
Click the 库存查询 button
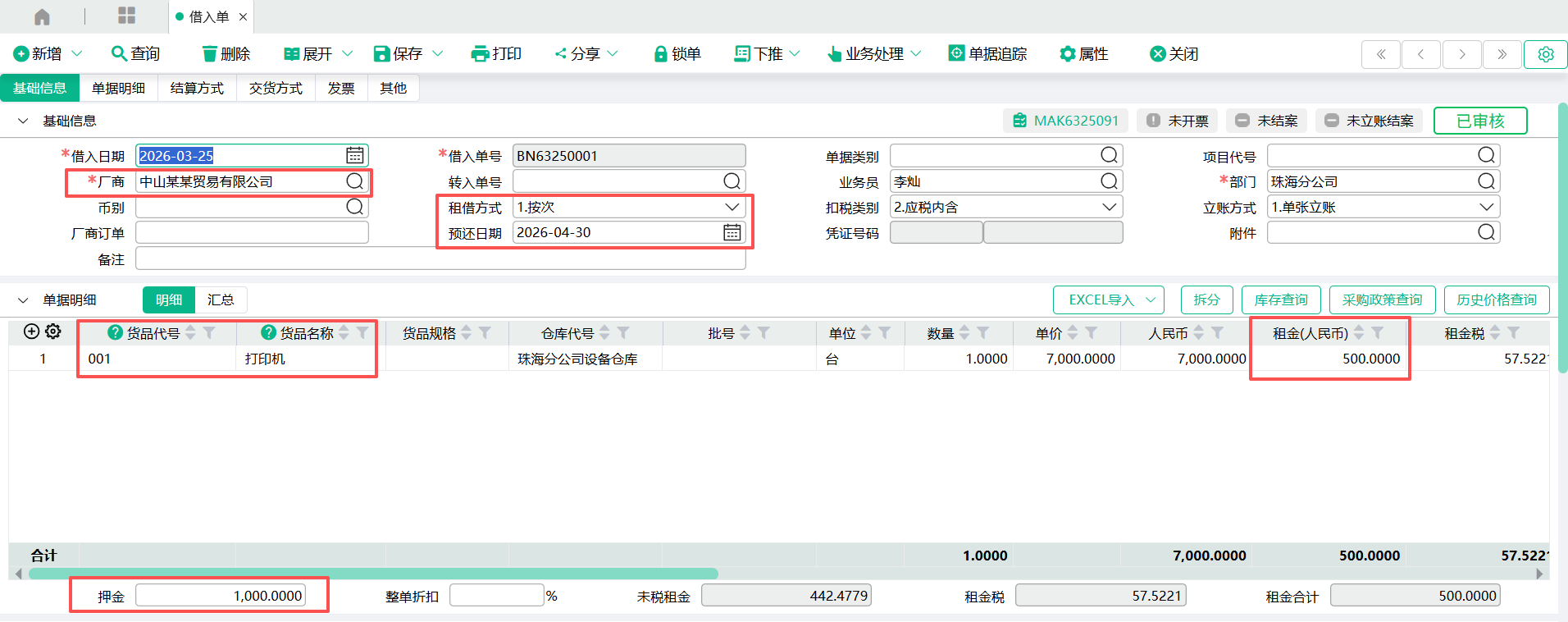click(1280, 300)
